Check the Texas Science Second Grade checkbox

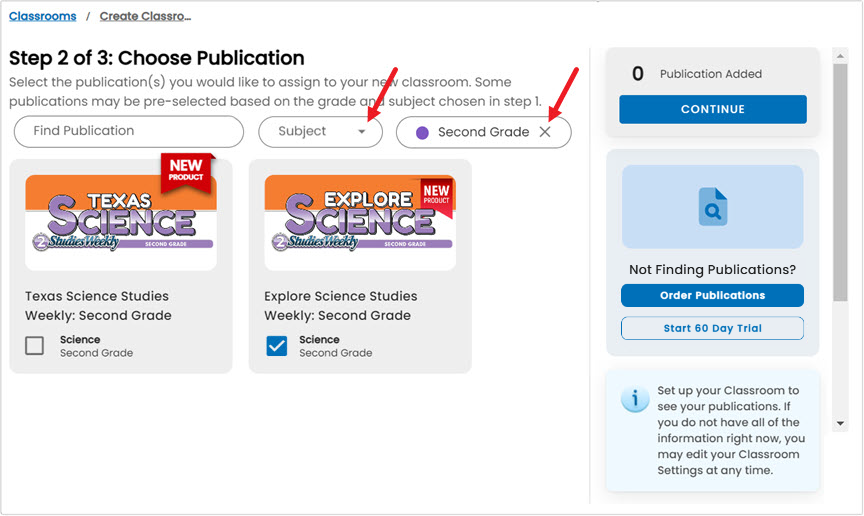click(35, 346)
